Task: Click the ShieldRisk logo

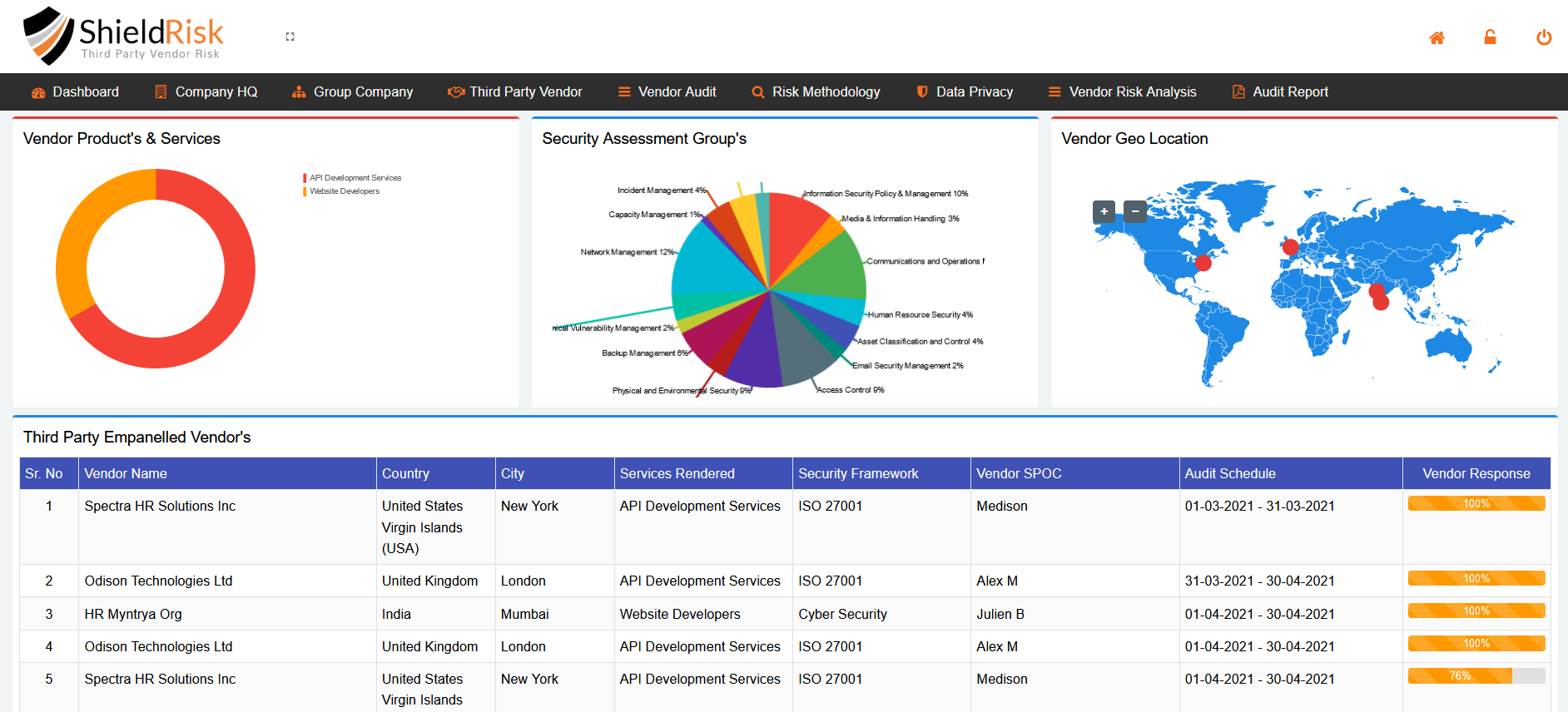Action: coord(124,37)
